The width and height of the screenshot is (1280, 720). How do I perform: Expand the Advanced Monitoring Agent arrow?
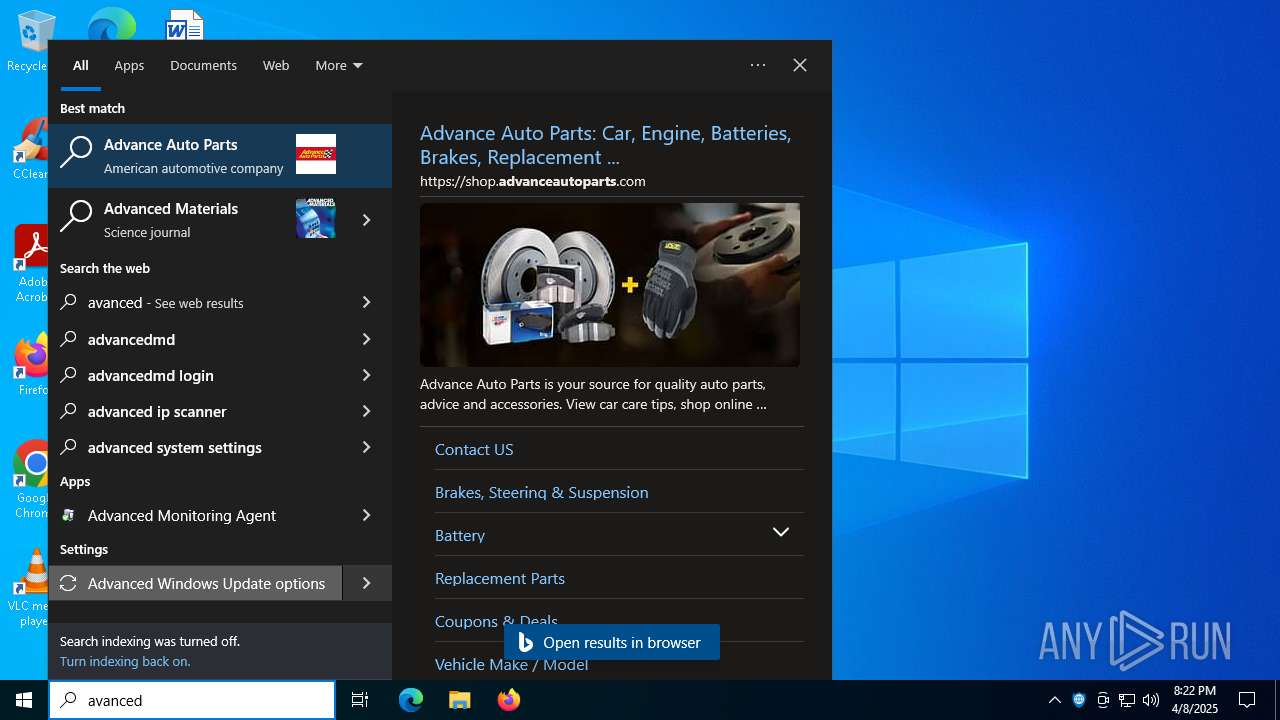(367, 515)
